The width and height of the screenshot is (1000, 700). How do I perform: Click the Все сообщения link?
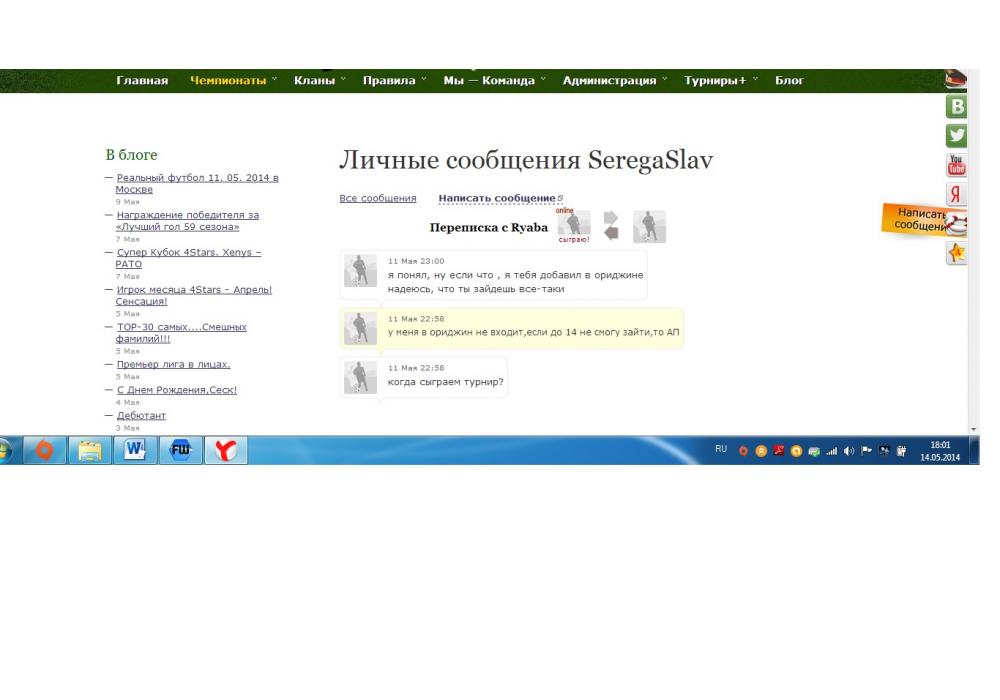point(378,198)
